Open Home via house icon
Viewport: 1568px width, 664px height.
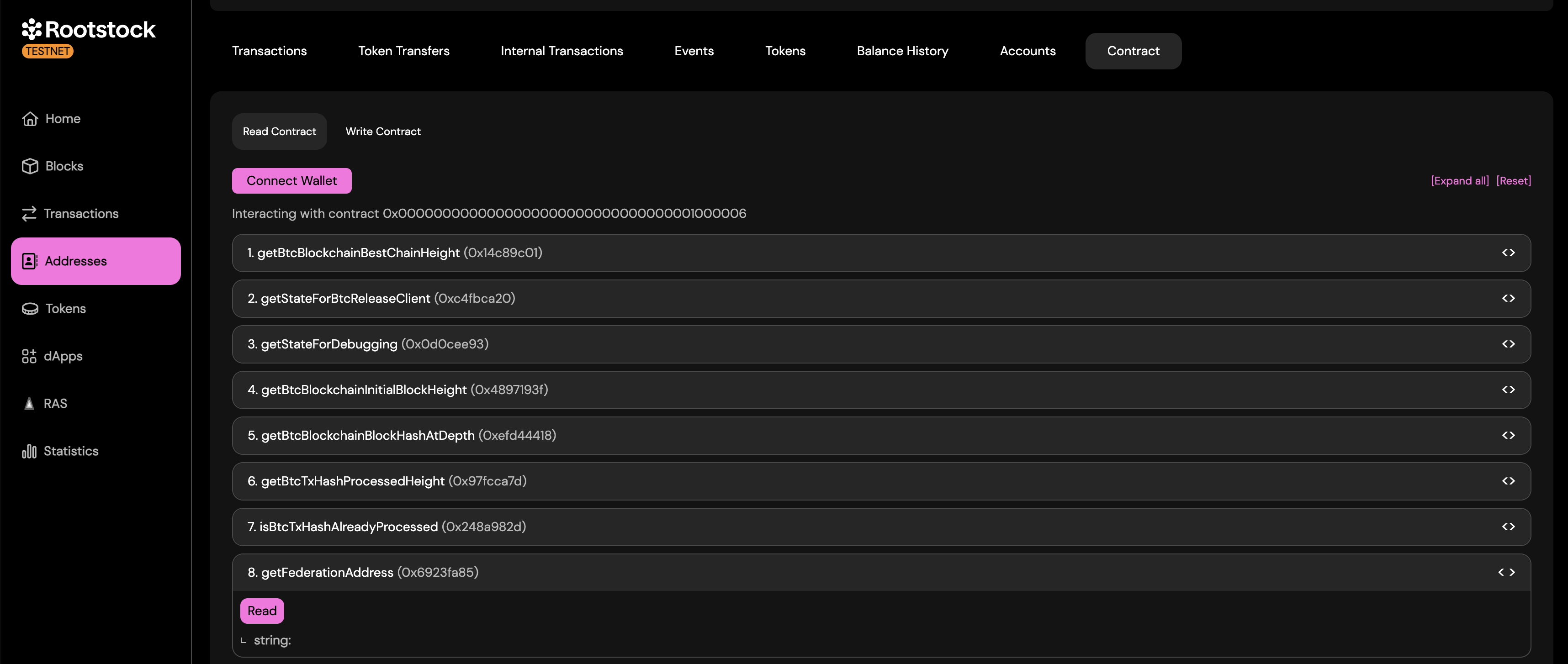tap(30, 119)
